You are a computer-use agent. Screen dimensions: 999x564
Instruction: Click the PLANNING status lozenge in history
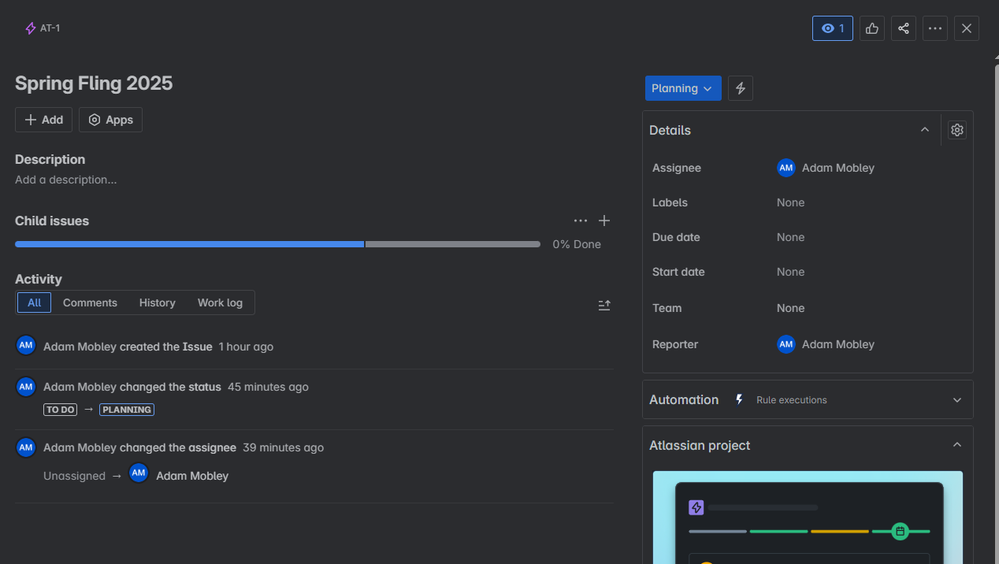point(127,409)
